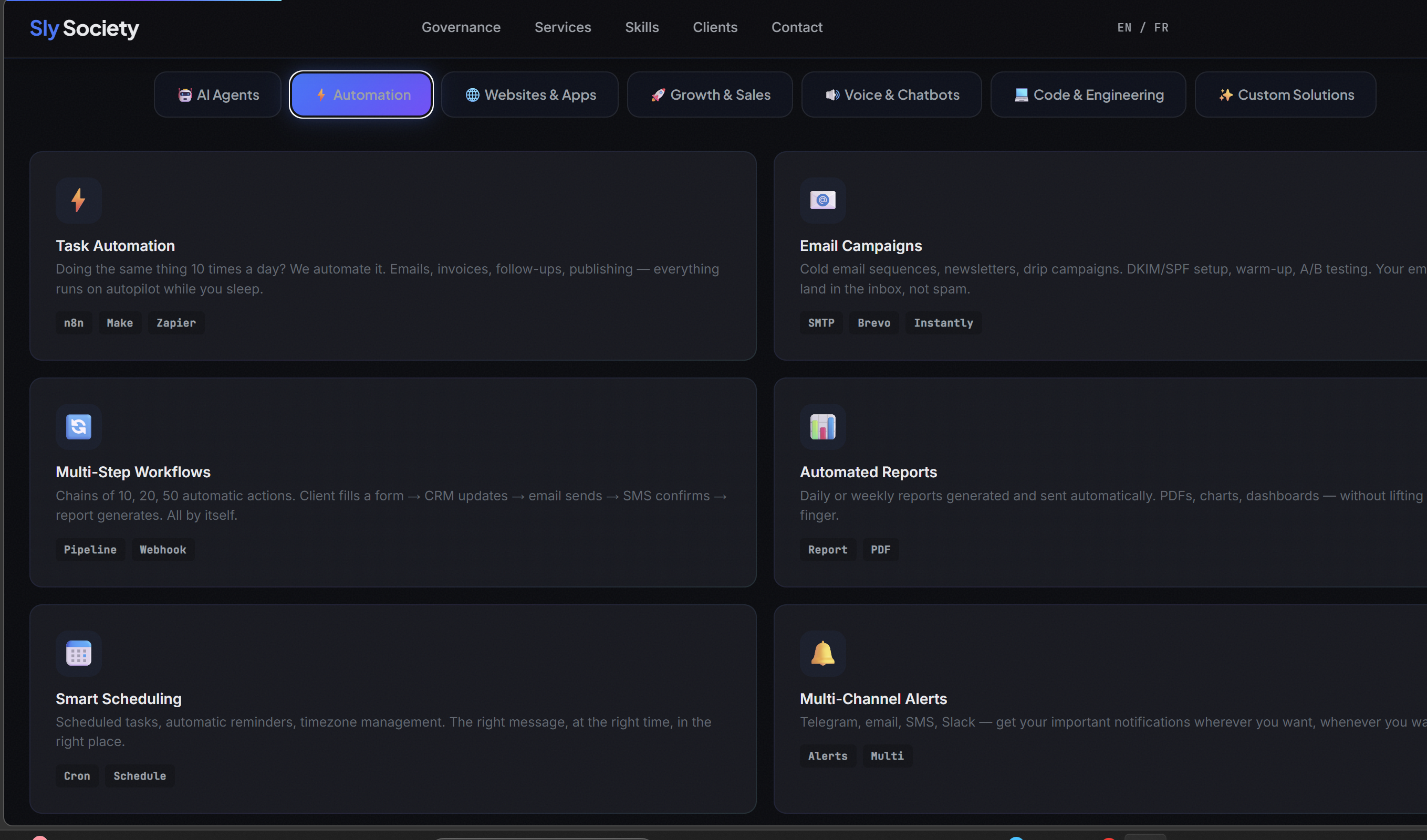This screenshot has height=840, width=1427.
Task: Open the Growth & Sales tab
Action: click(x=710, y=94)
